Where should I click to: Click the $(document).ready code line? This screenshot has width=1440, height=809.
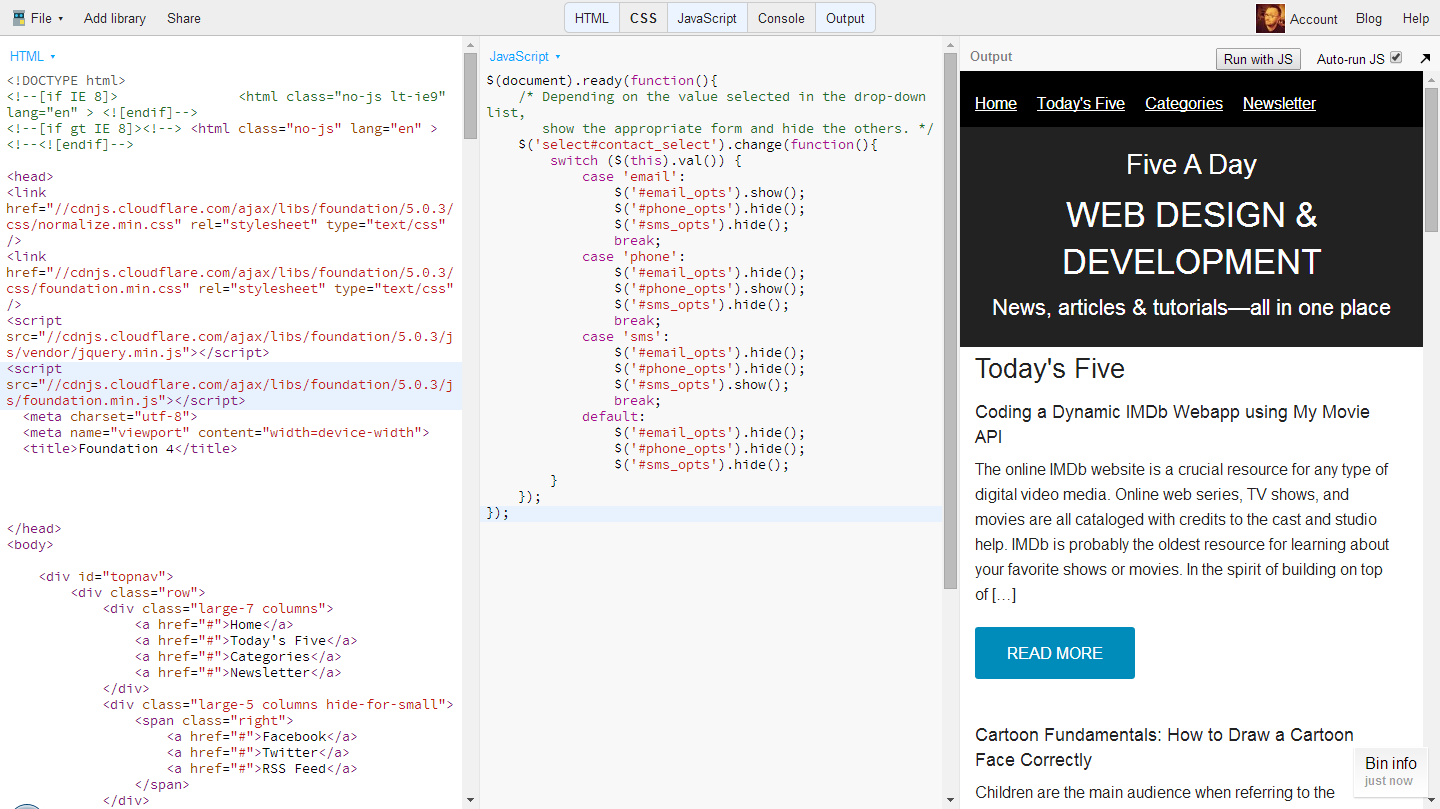(x=602, y=81)
